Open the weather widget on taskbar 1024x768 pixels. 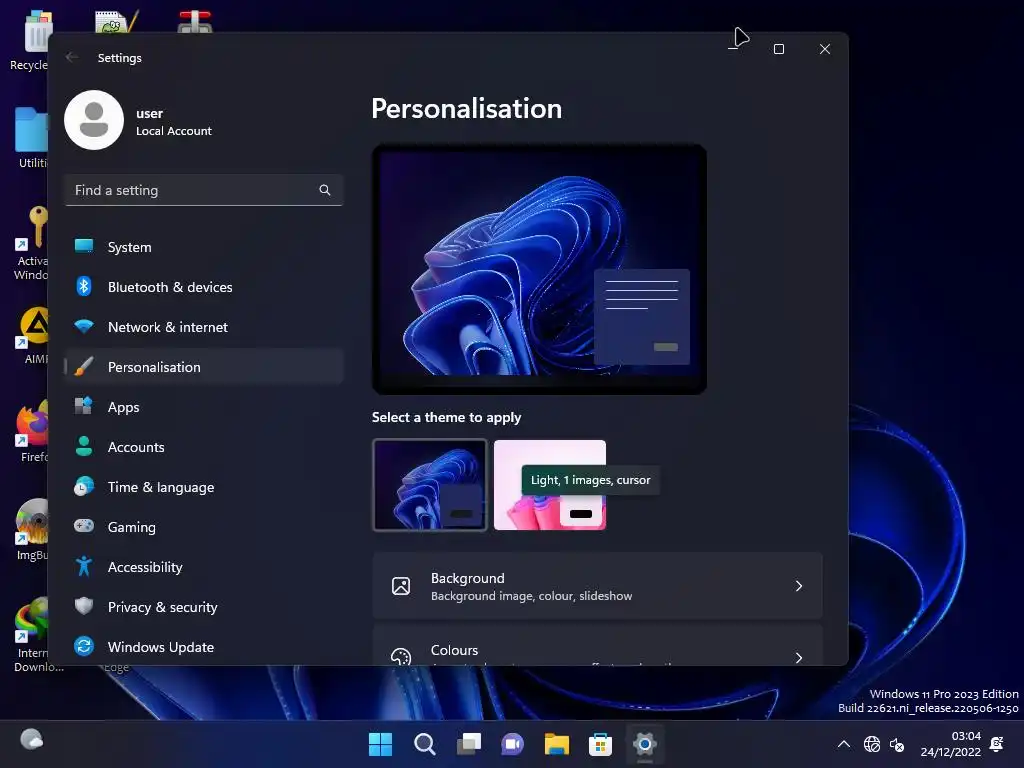pos(31,739)
